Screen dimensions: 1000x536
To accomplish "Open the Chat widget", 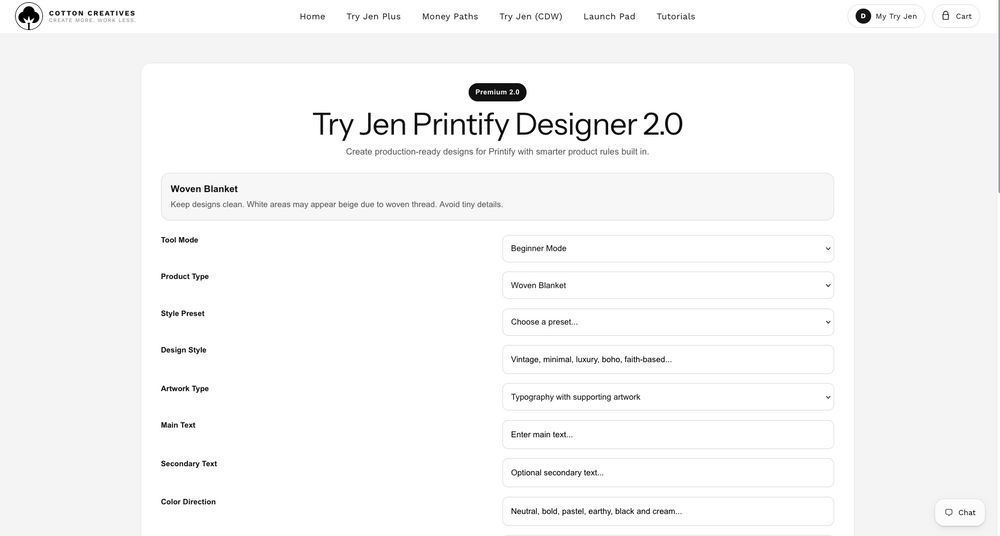I will (x=960, y=512).
